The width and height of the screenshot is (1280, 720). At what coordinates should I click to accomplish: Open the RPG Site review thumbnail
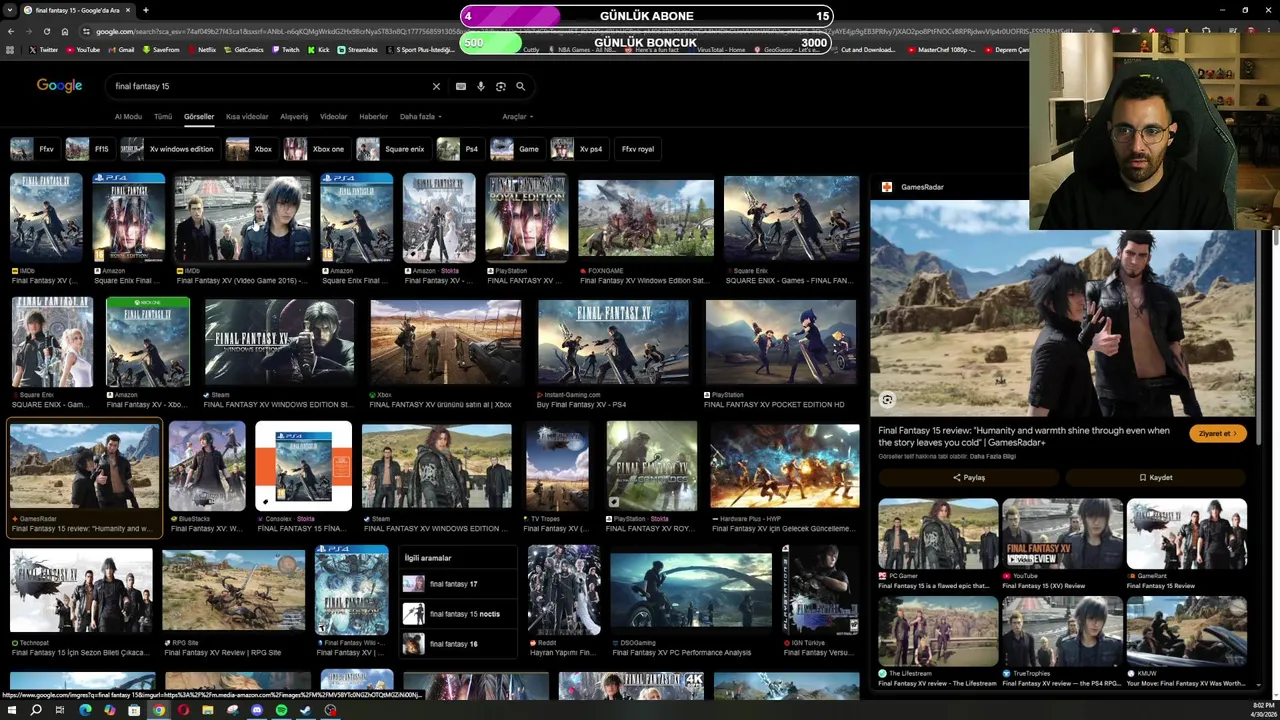(234, 590)
